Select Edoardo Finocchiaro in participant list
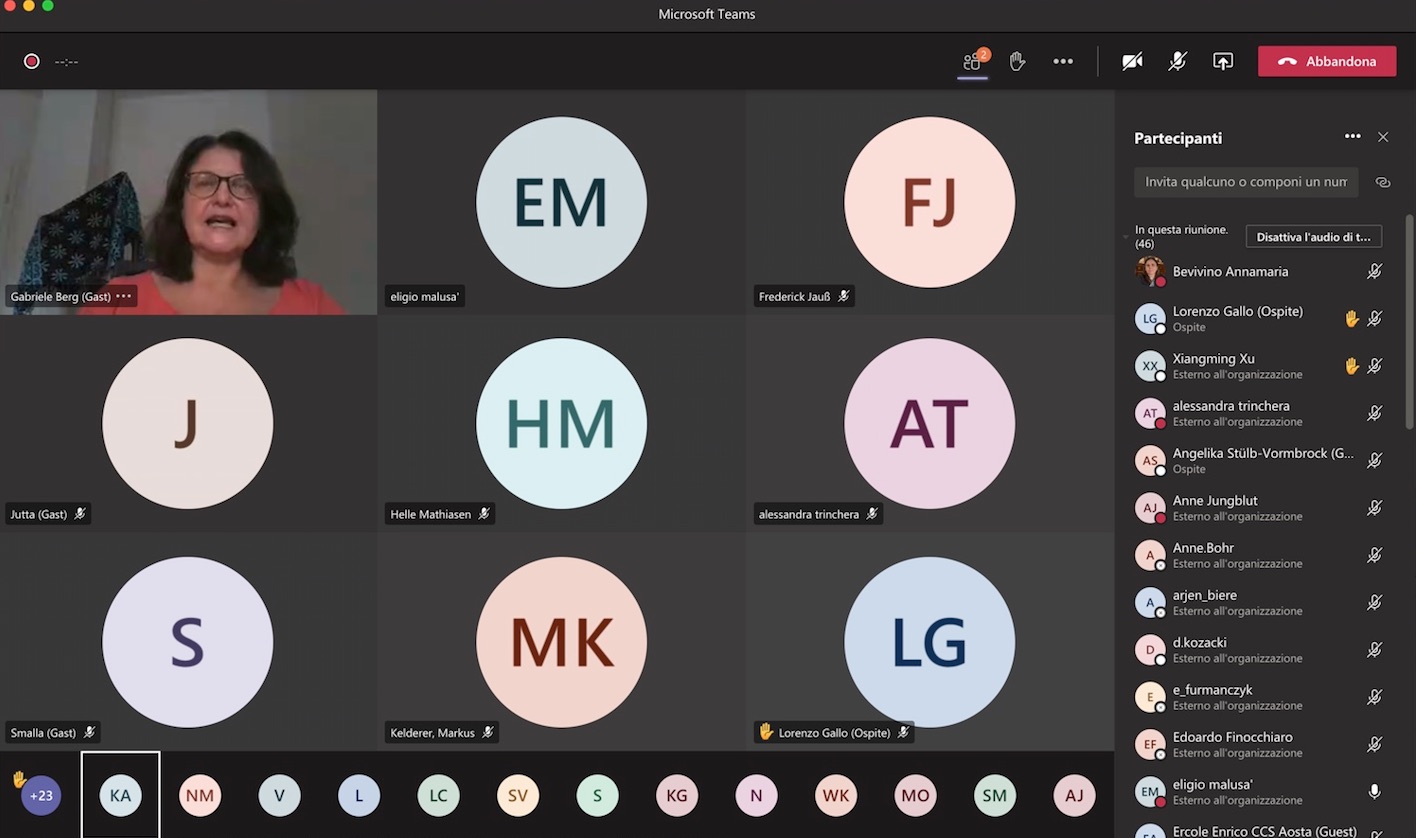The width and height of the screenshot is (1416, 838). point(1260,744)
